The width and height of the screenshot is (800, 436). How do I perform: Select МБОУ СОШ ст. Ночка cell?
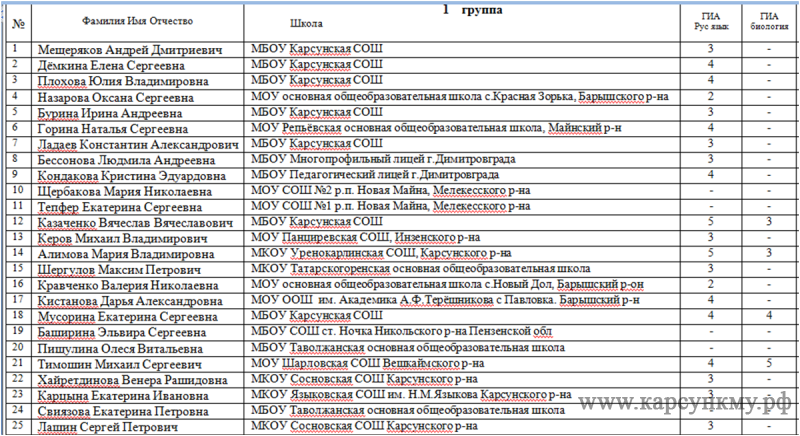tap(402, 331)
